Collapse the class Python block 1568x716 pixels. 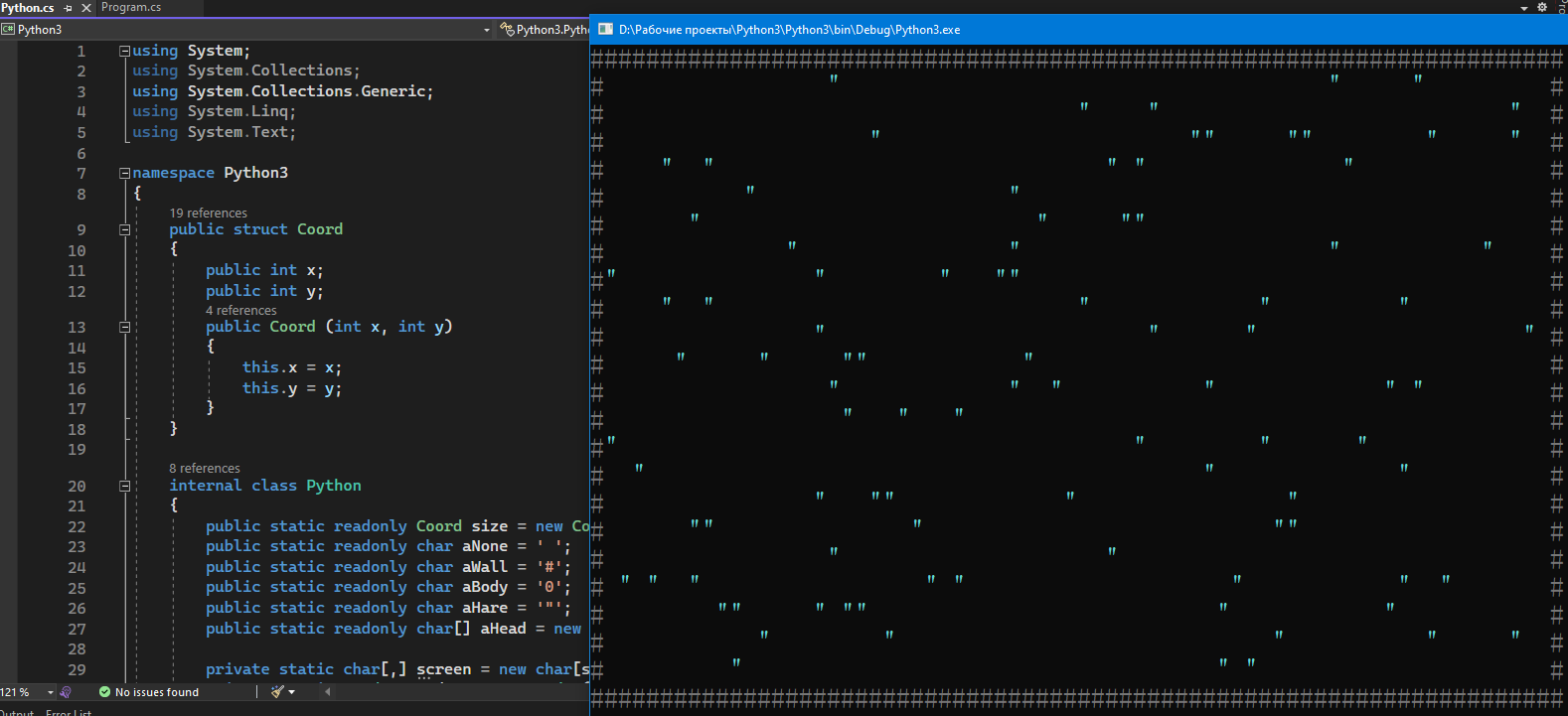(125, 486)
